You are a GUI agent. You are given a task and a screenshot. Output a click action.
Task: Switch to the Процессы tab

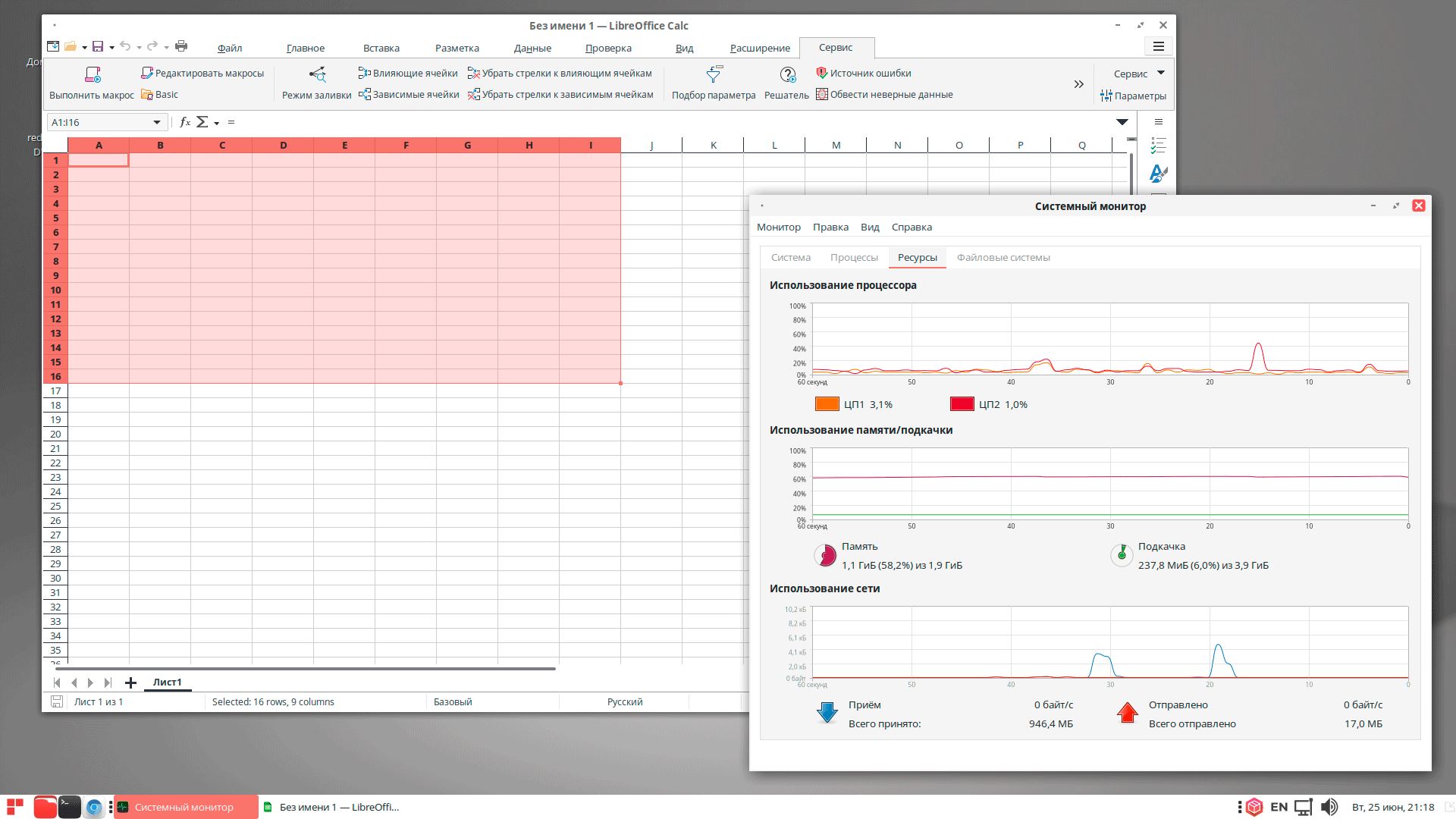point(854,257)
